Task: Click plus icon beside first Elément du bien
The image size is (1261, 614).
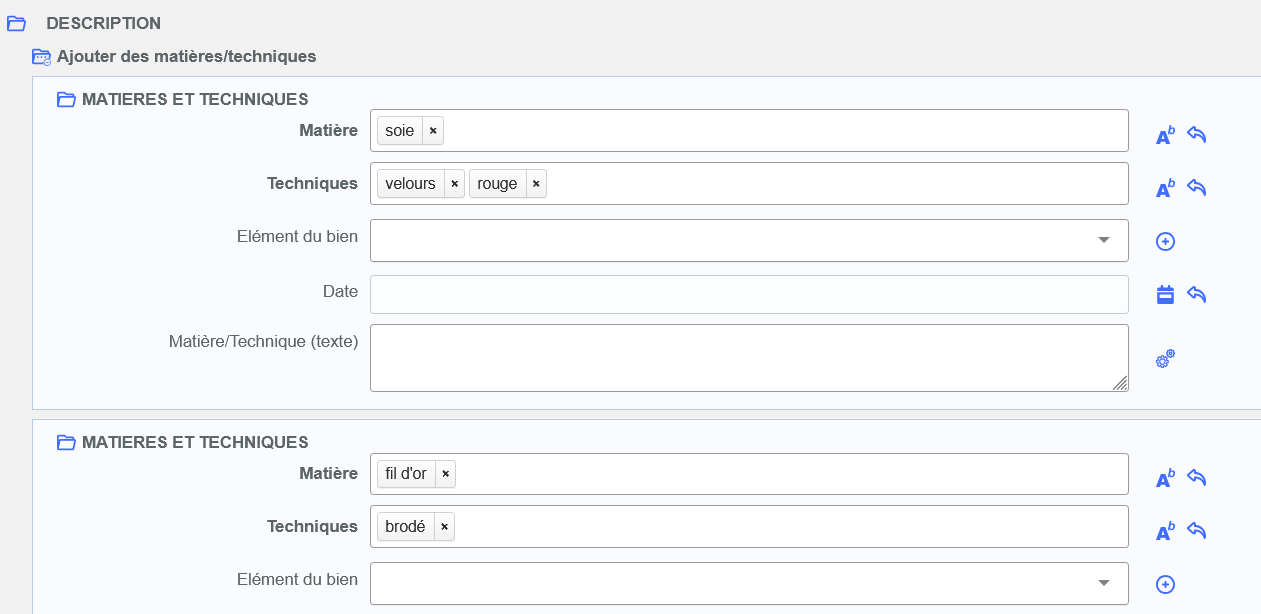Action: 1165,241
